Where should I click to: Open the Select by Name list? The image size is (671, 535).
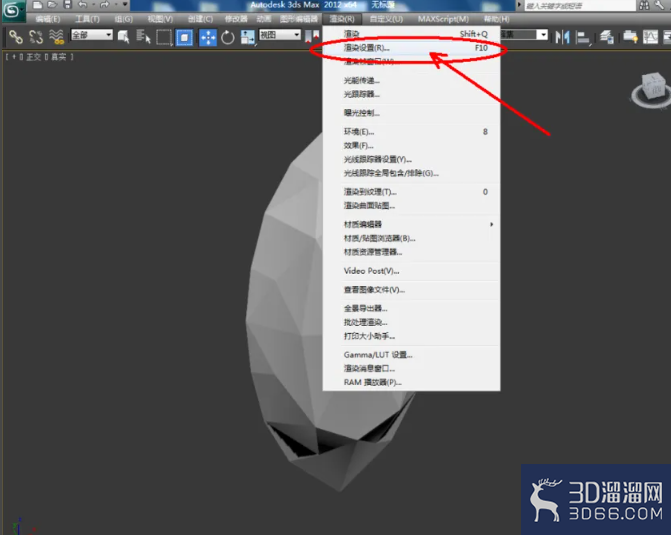(x=143, y=37)
